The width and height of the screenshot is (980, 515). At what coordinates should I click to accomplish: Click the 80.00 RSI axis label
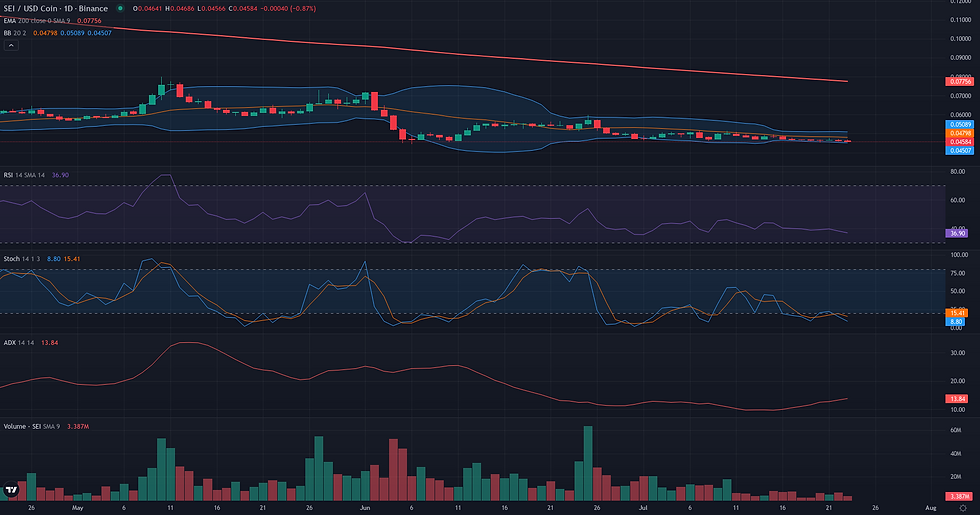pos(958,171)
